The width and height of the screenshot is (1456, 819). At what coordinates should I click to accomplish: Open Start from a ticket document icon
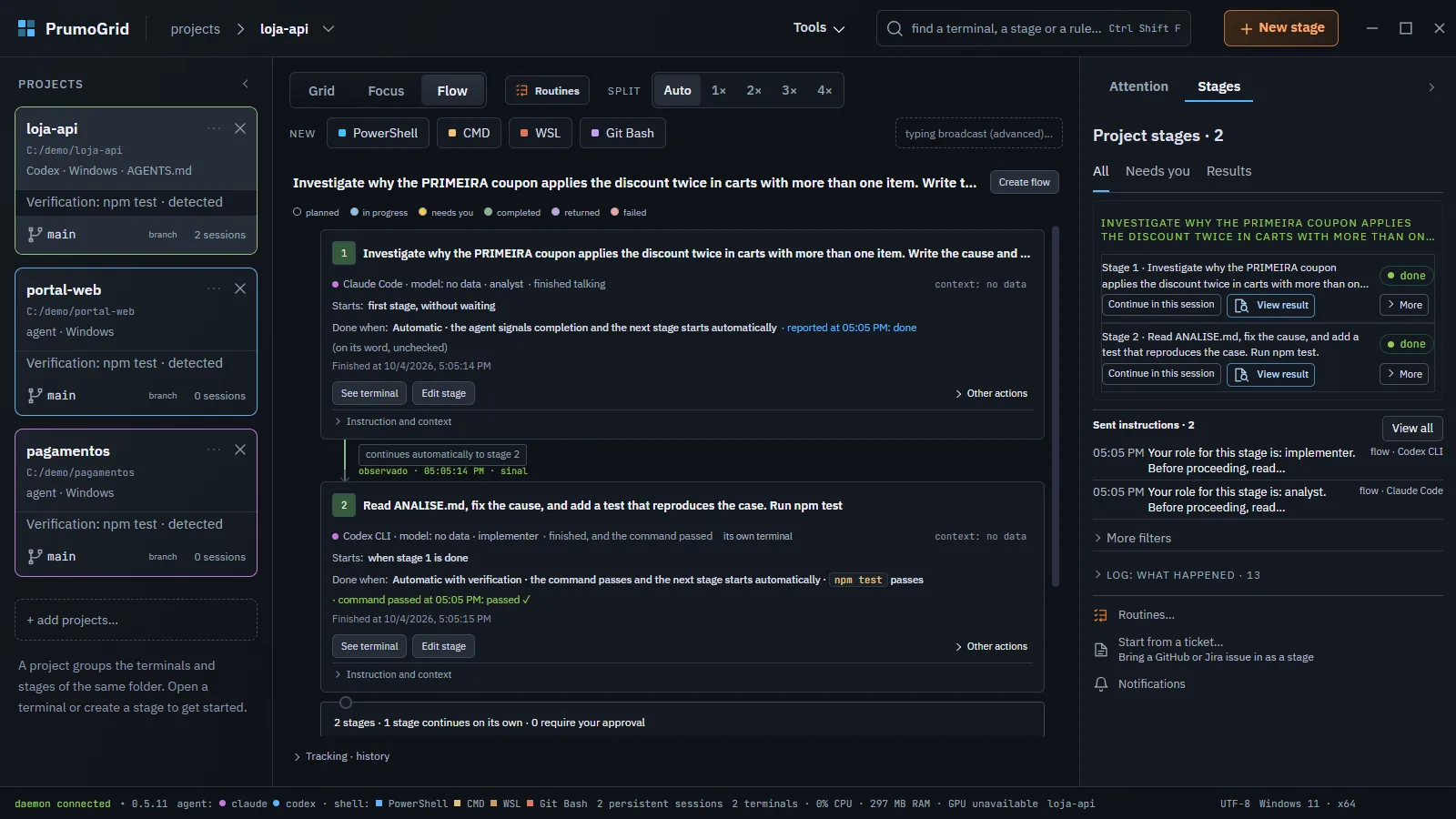tap(1101, 650)
